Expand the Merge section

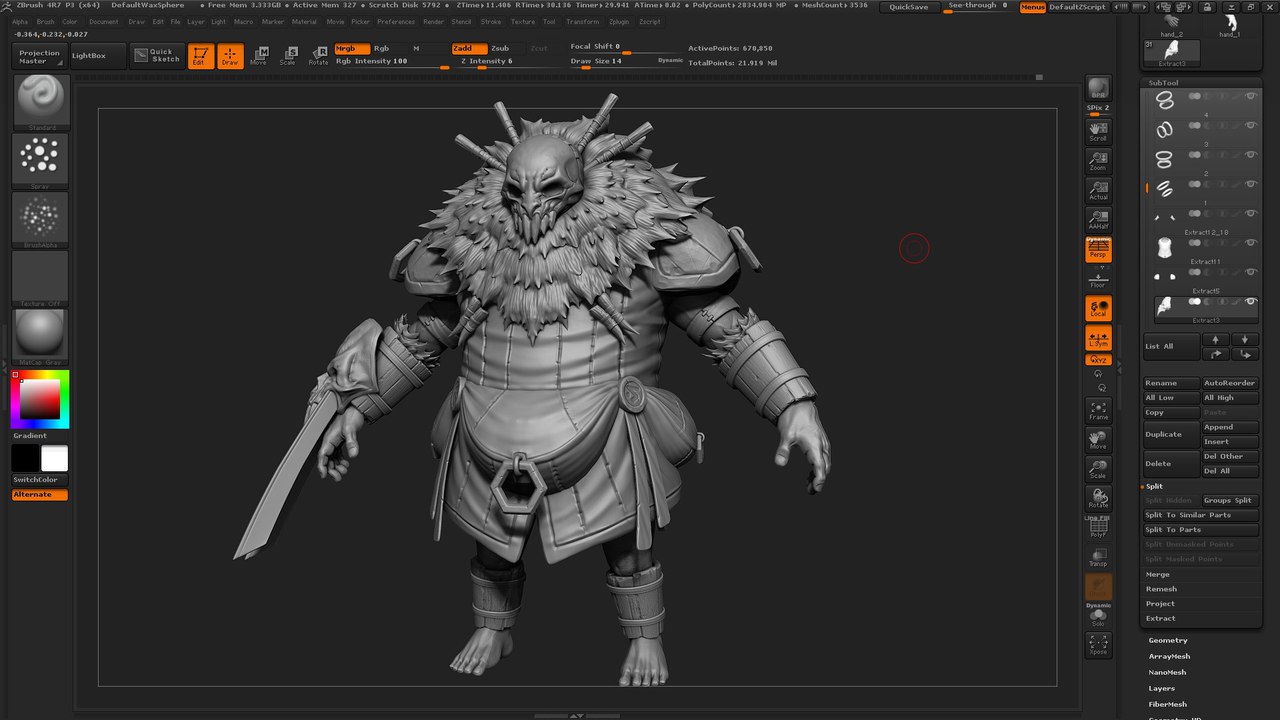click(x=1158, y=574)
